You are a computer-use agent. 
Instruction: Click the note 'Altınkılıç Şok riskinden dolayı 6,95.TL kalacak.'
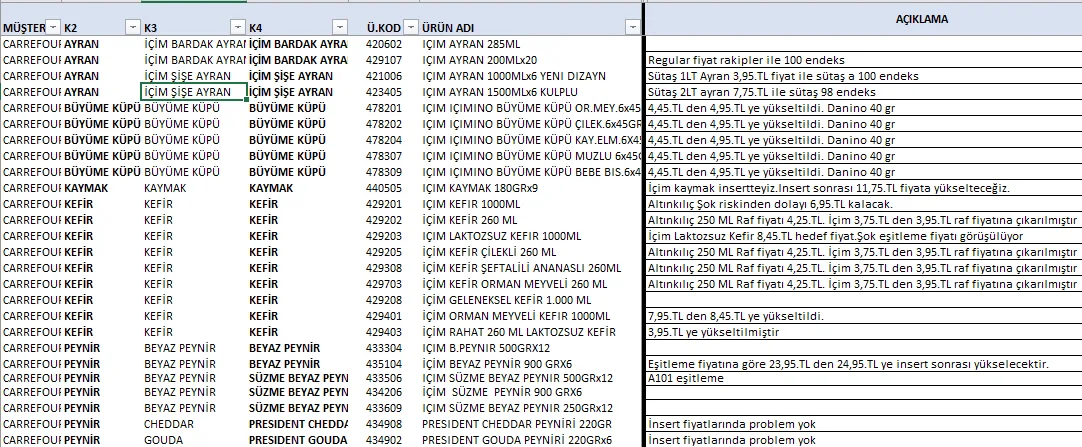pyautogui.click(x=771, y=204)
